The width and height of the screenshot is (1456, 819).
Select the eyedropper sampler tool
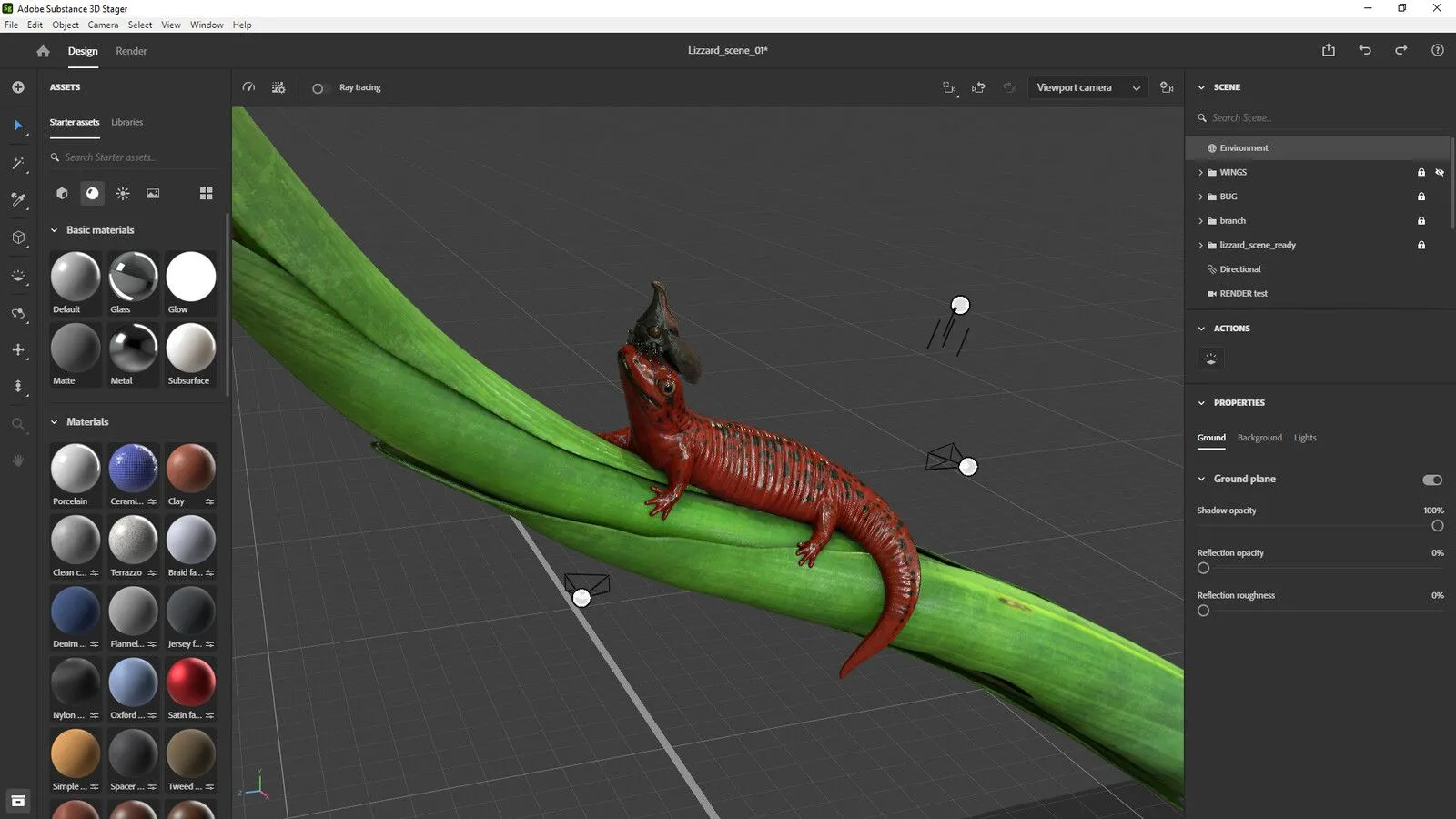click(x=18, y=200)
